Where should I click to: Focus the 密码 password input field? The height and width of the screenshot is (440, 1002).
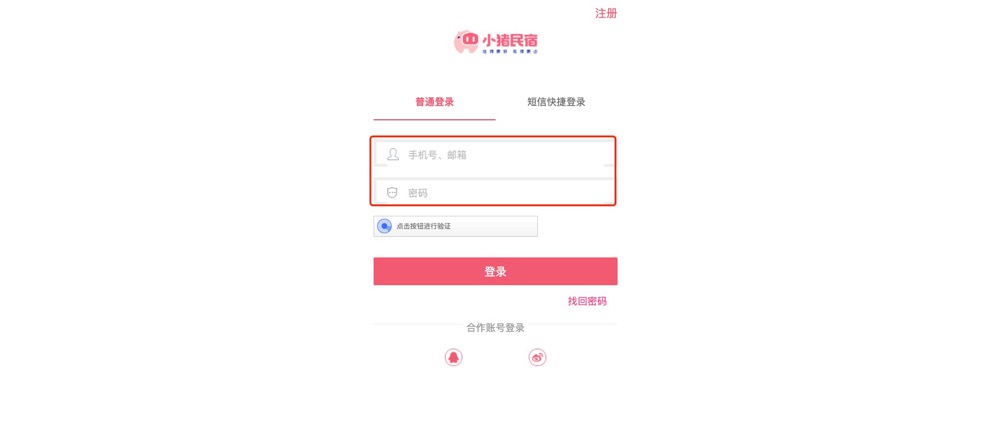(494, 192)
